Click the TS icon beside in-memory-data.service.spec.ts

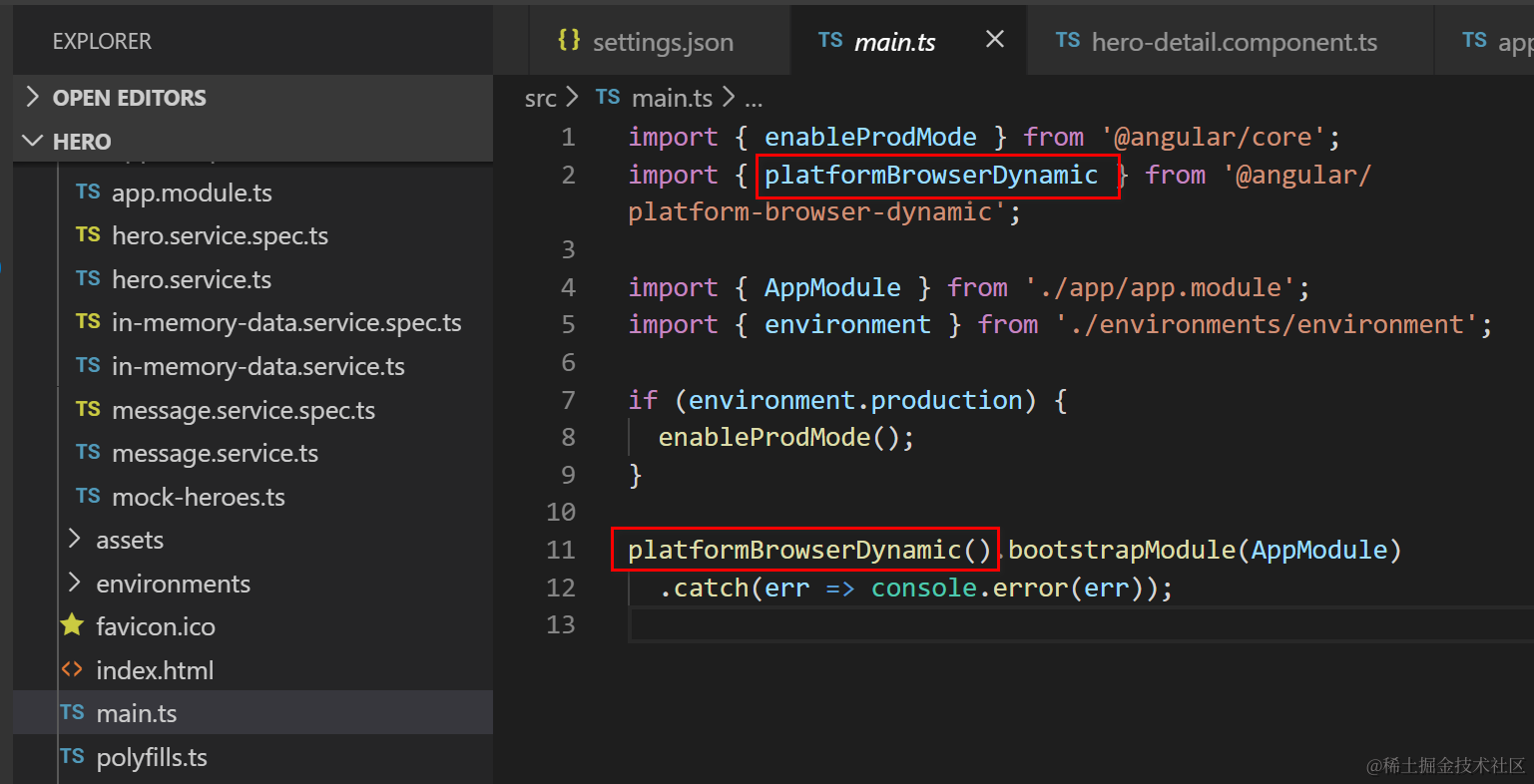[88, 321]
